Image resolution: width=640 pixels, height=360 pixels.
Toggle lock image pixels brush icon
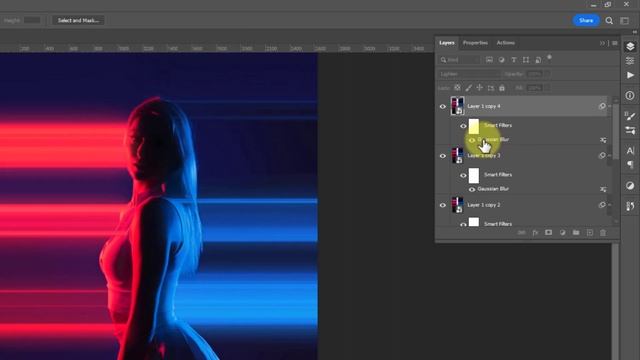(x=469, y=88)
